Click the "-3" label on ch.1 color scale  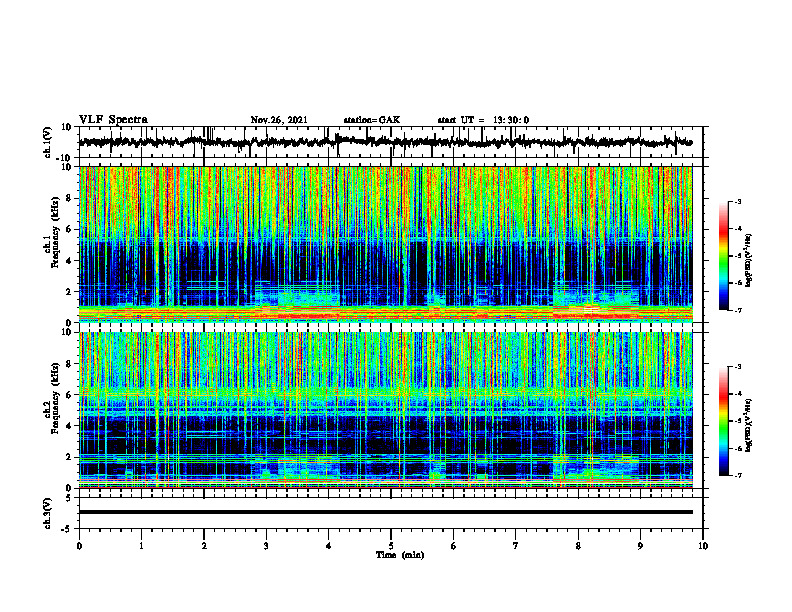pos(738,201)
